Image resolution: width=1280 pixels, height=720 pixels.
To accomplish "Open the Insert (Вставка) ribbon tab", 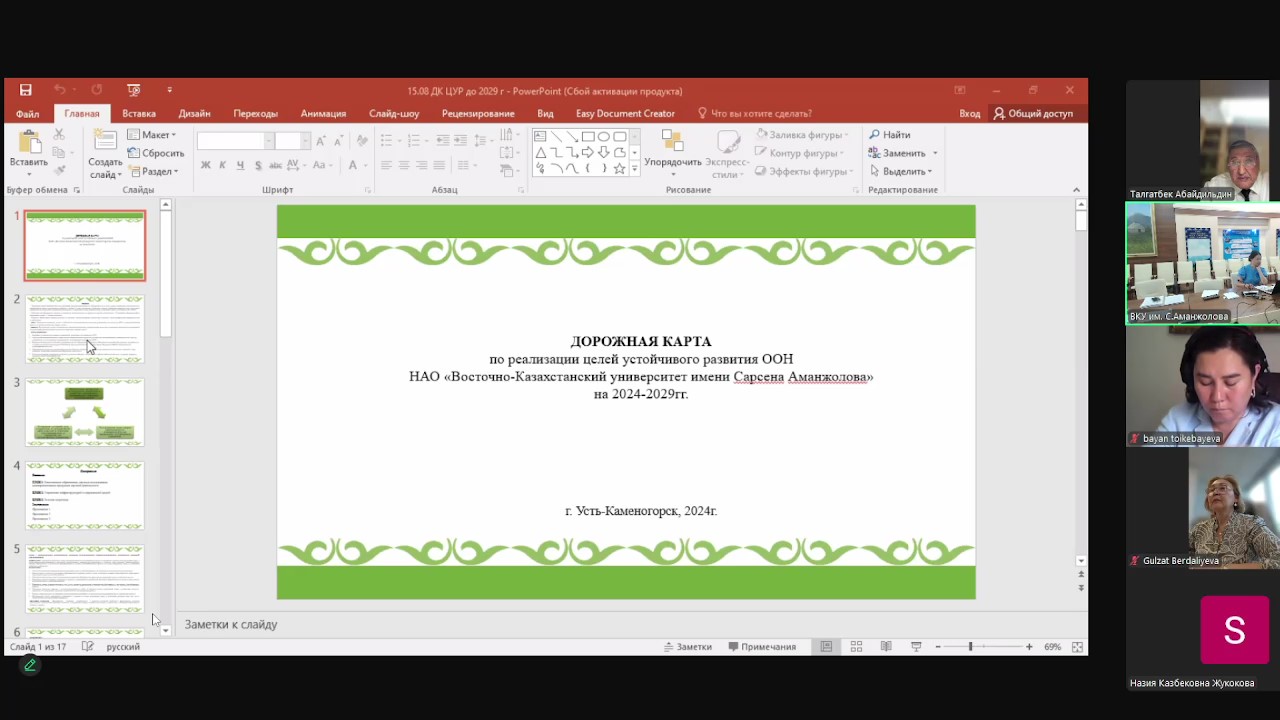I will tap(139, 113).
